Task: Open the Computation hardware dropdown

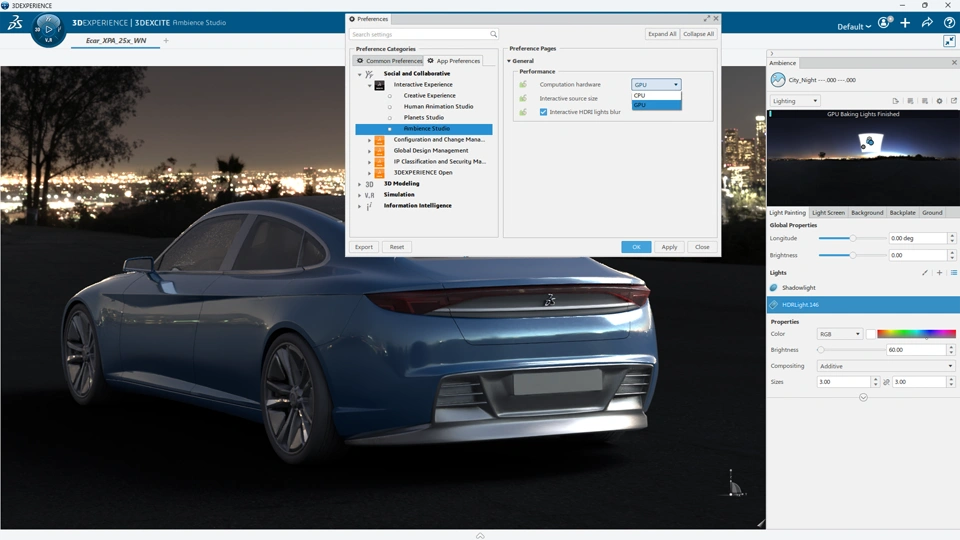Action: pyautogui.click(x=656, y=84)
